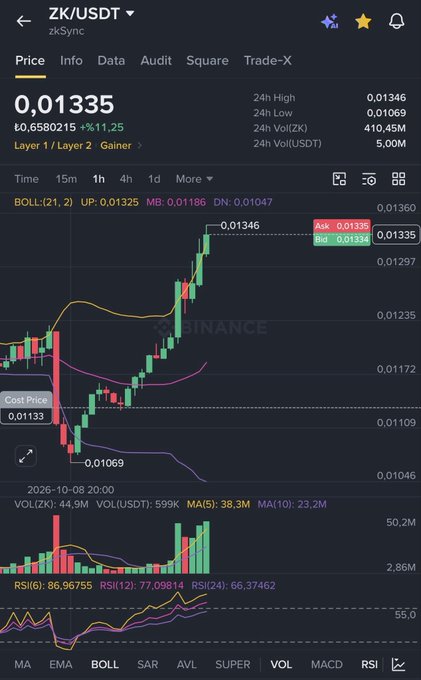Click the Bid 0,01334 price tag
The height and width of the screenshot is (680, 421).
tap(342, 239)
